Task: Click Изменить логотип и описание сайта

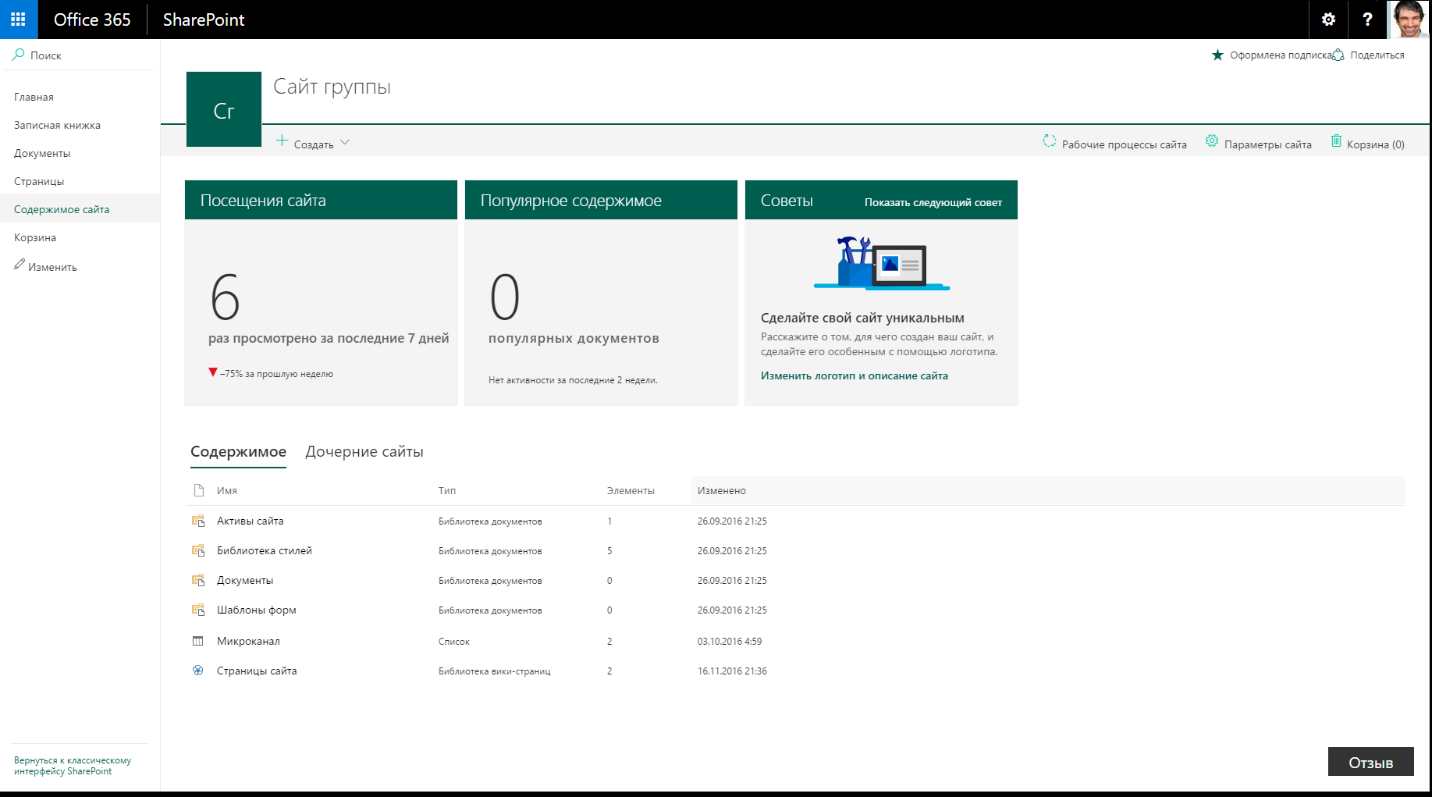Action: (x=854, y=376)
